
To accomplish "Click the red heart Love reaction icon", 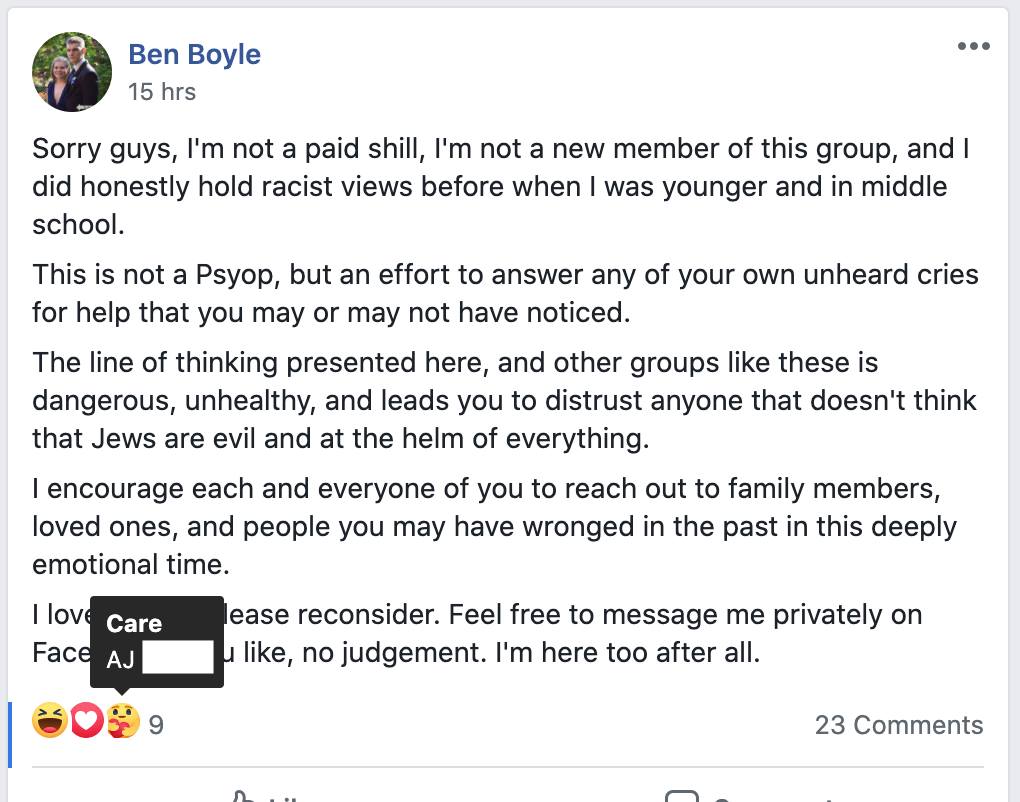I will click(87, 721).
